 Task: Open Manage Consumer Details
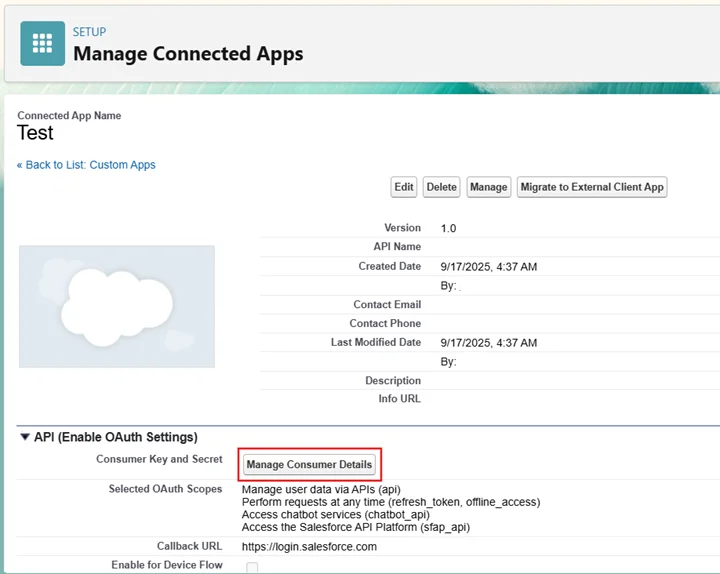(x=309, y=464)
